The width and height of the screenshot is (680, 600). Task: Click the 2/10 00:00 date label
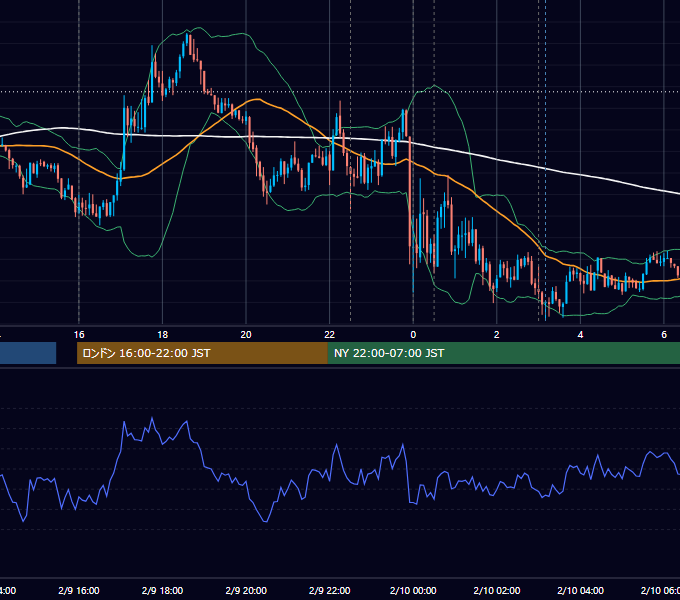click(x=413, y=590)
